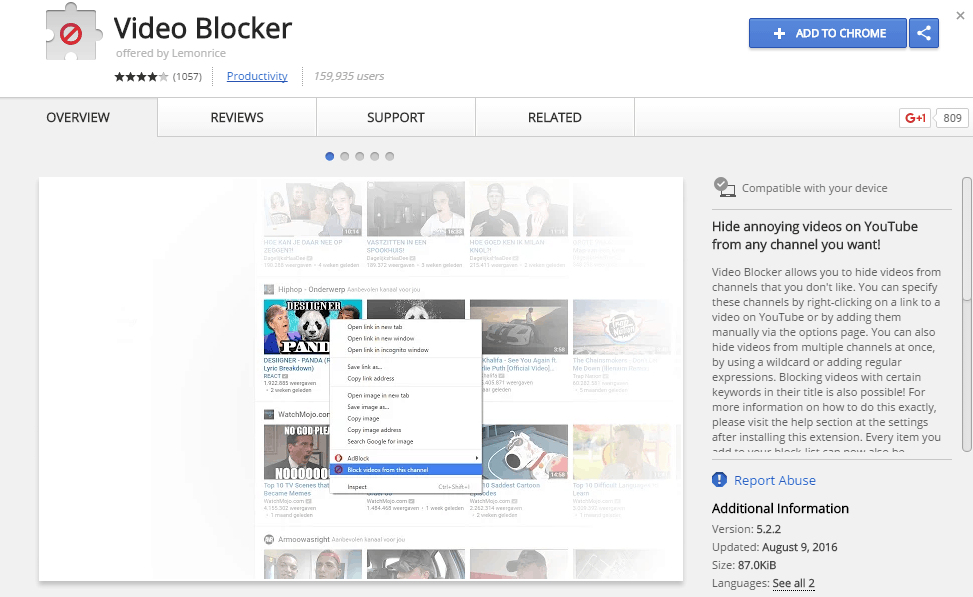The image size is (973, 597).
Task: Click the 809 count next to G+1
Action: 952,118
